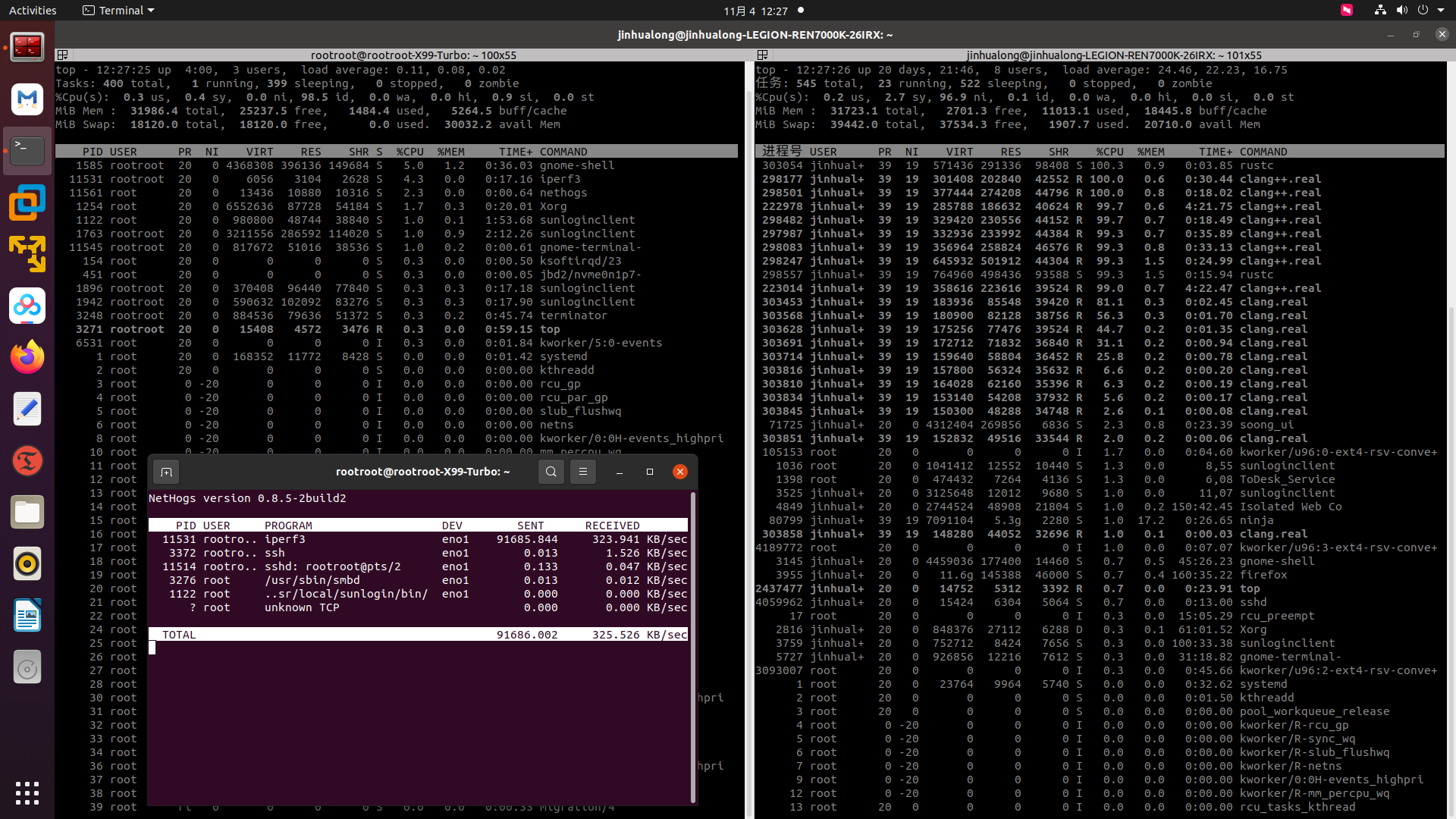
Task: Open the system status menu arrow
Action: 1441,11
